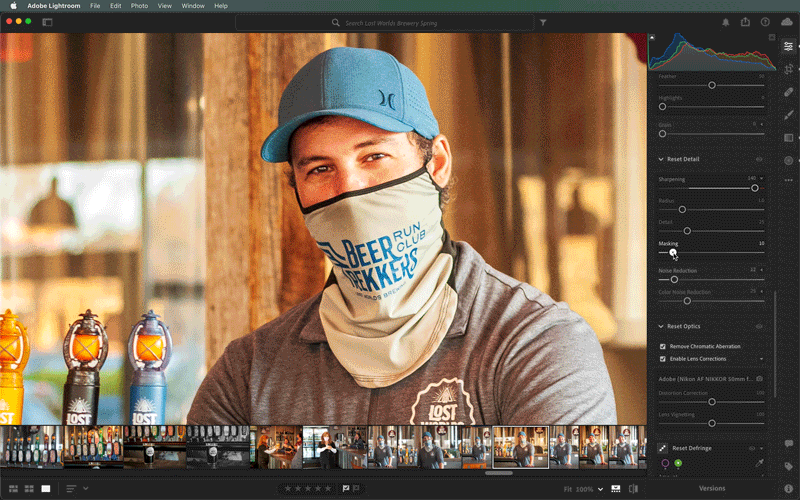The height and width of the screenshot is (500, 800).
Task: Open Defringe section dropdown arrow
Action: [x=761, y=448]
